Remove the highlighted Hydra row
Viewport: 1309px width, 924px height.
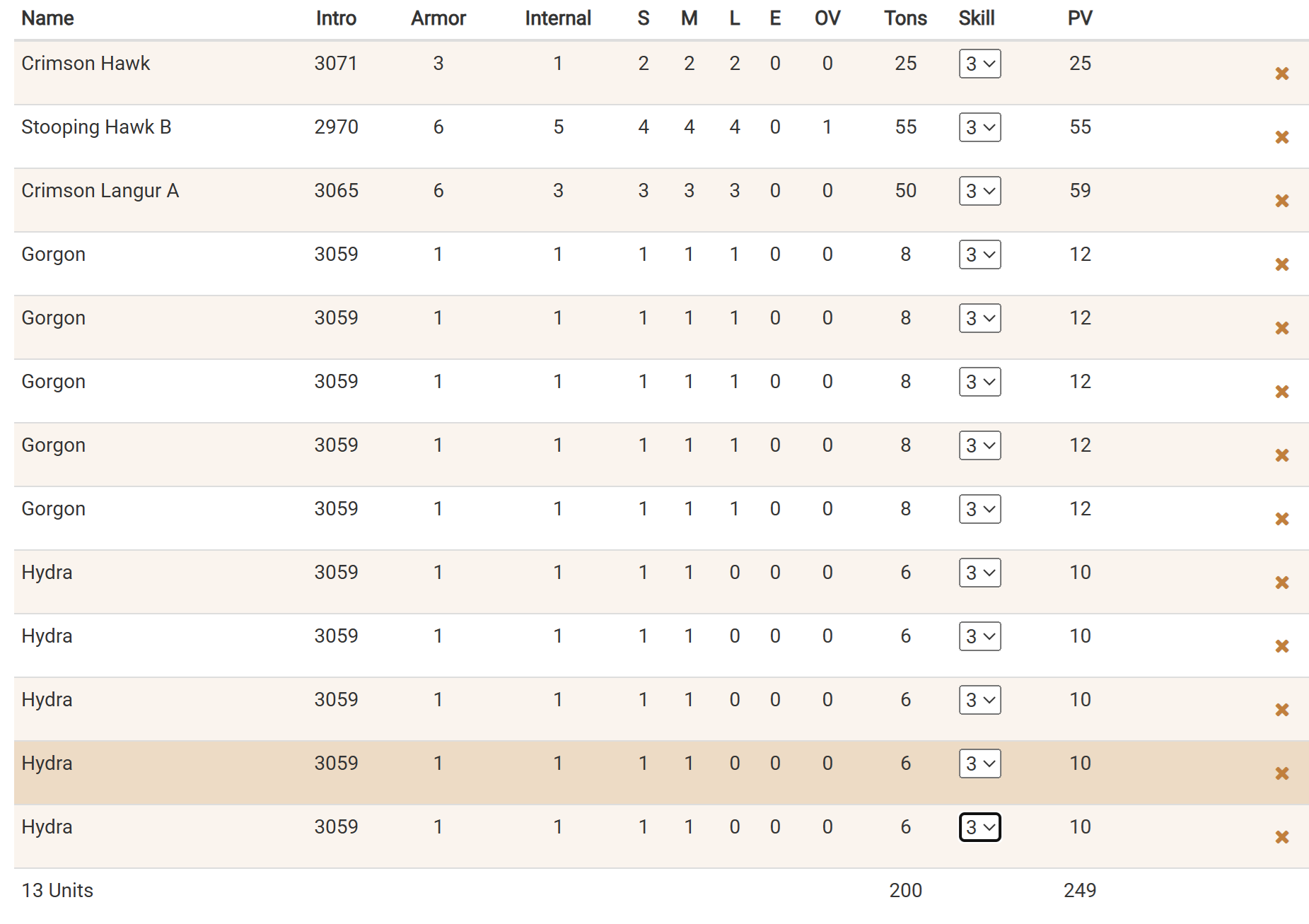tap(1281, 773)
